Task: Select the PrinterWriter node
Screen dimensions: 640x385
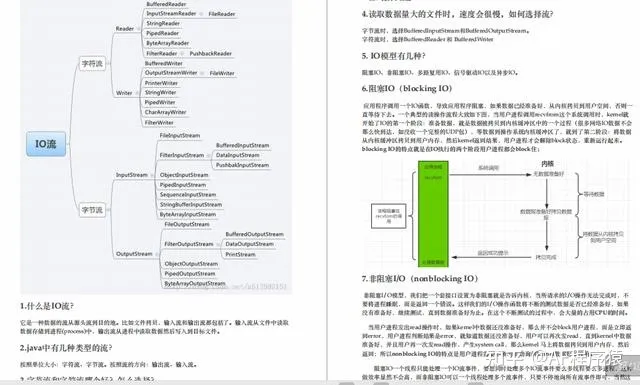Action: (x=161, y=83)
